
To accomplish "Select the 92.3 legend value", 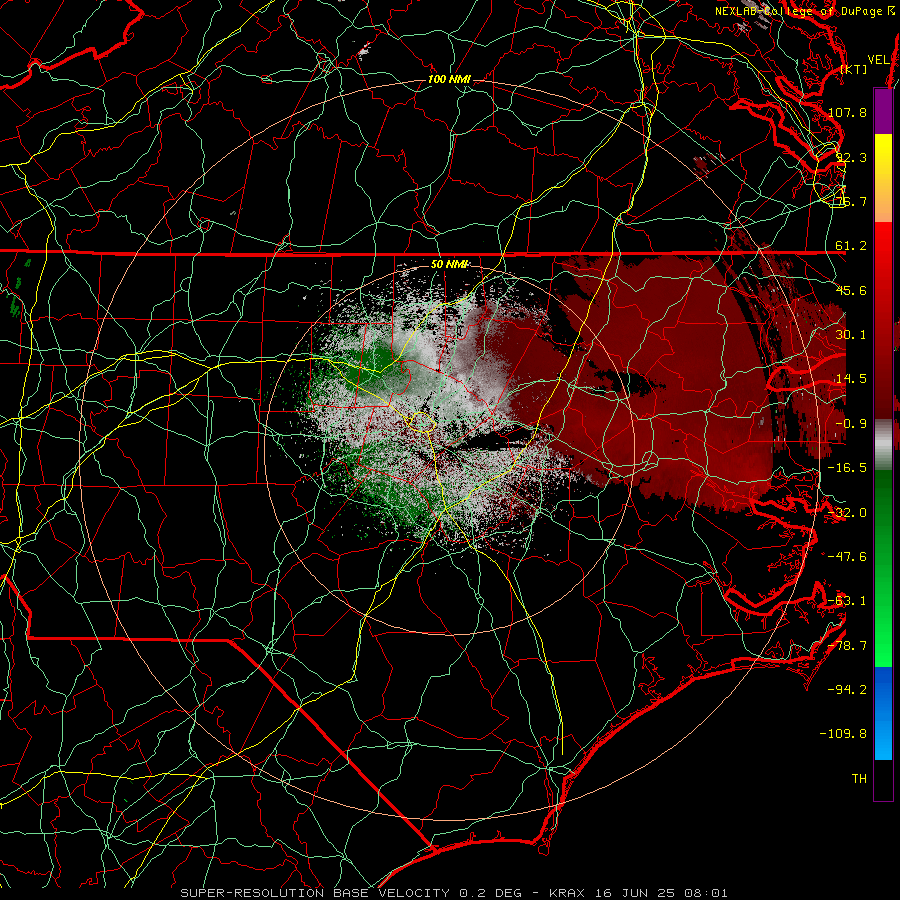I will click(x=851, y=157).
